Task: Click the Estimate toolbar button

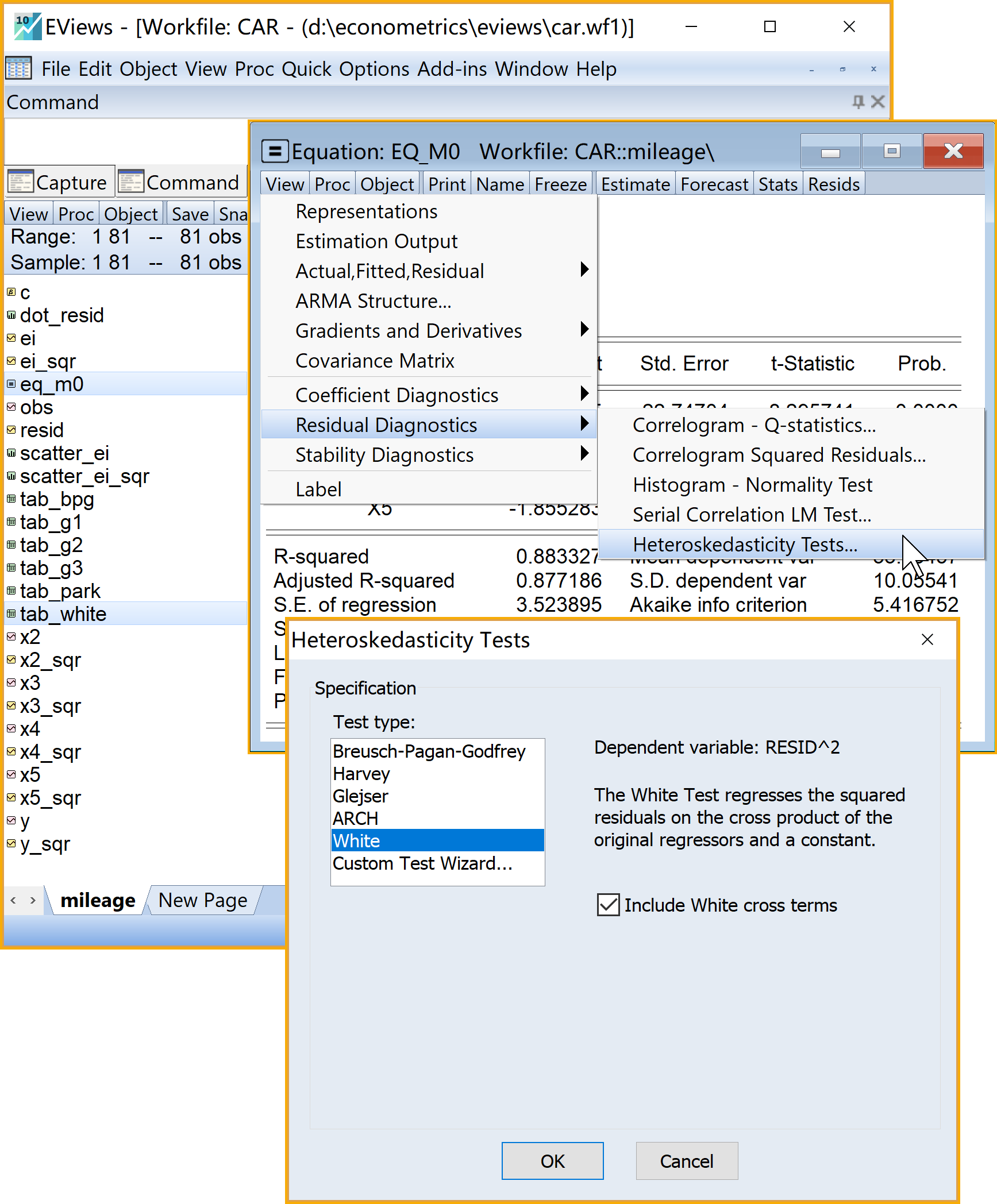Action: coord(635,184)
